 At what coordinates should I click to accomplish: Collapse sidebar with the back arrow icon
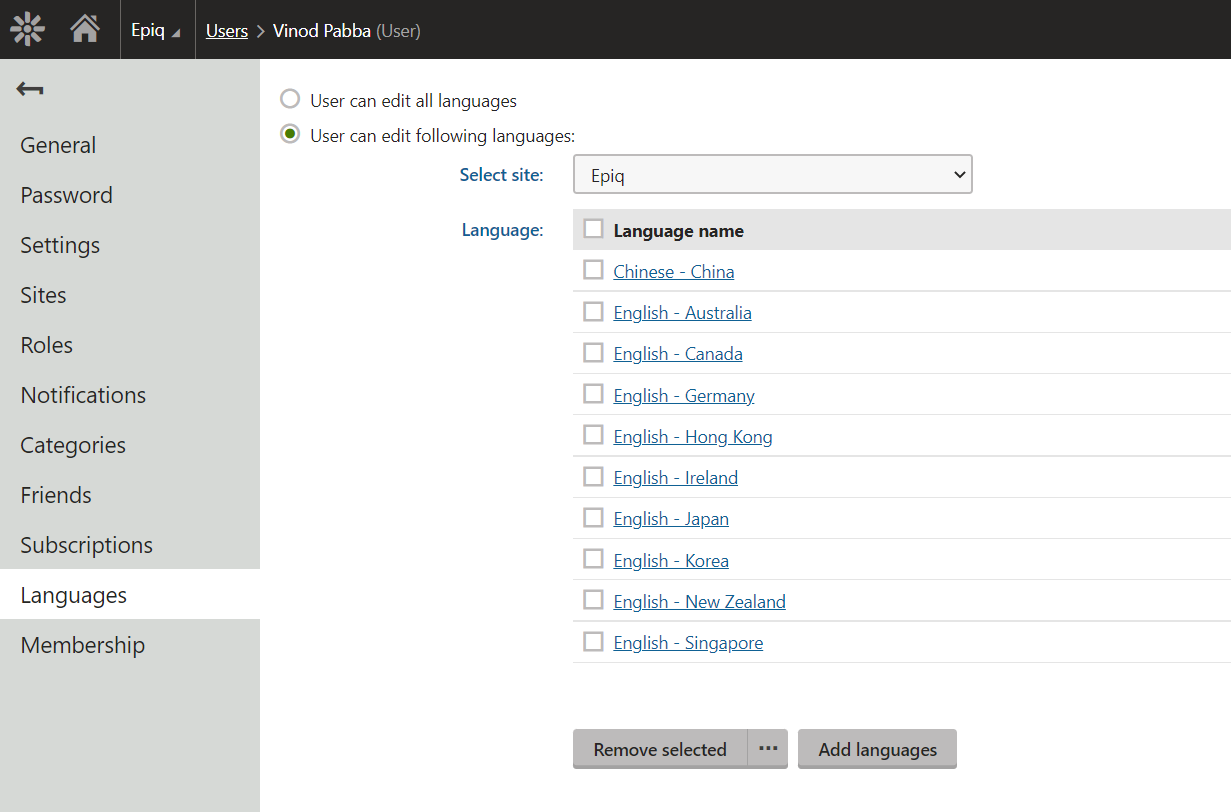[30, 90]
